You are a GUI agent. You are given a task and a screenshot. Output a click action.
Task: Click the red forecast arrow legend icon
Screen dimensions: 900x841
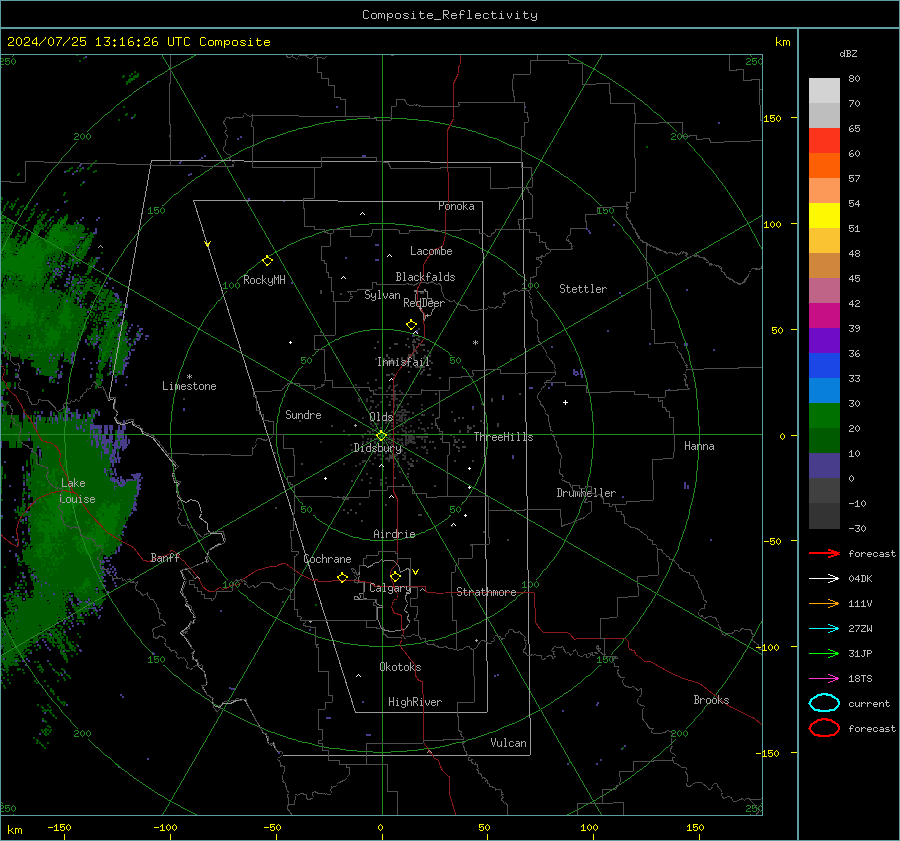824,553
